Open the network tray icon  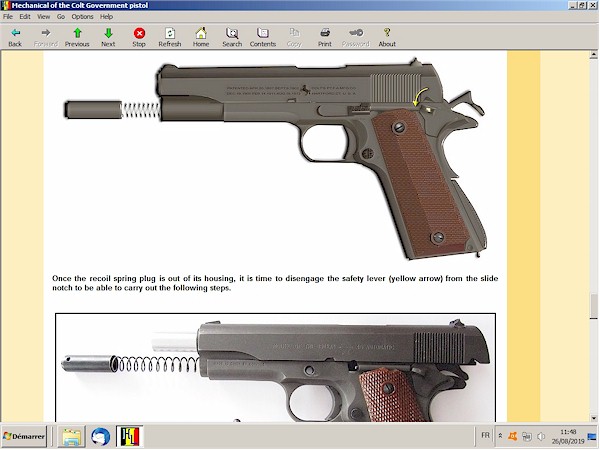click(527, 436)
